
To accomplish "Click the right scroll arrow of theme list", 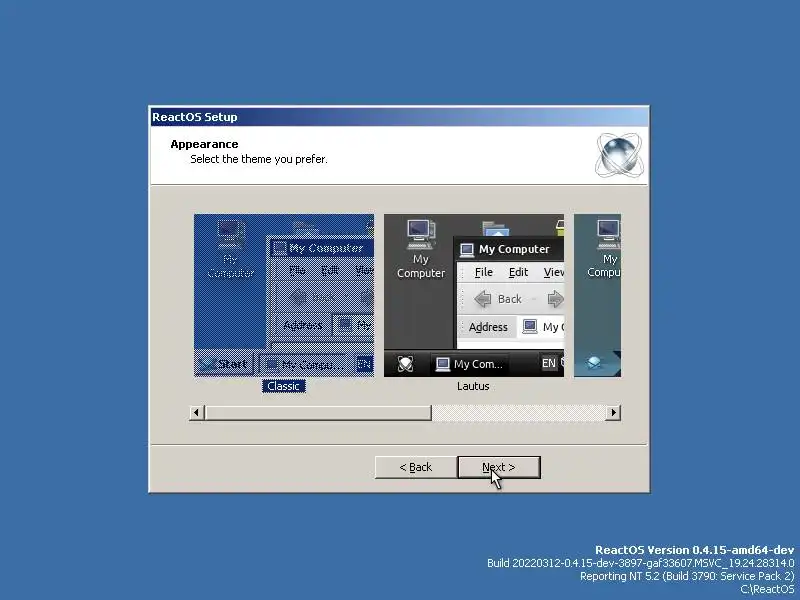I will click(613, 412).
